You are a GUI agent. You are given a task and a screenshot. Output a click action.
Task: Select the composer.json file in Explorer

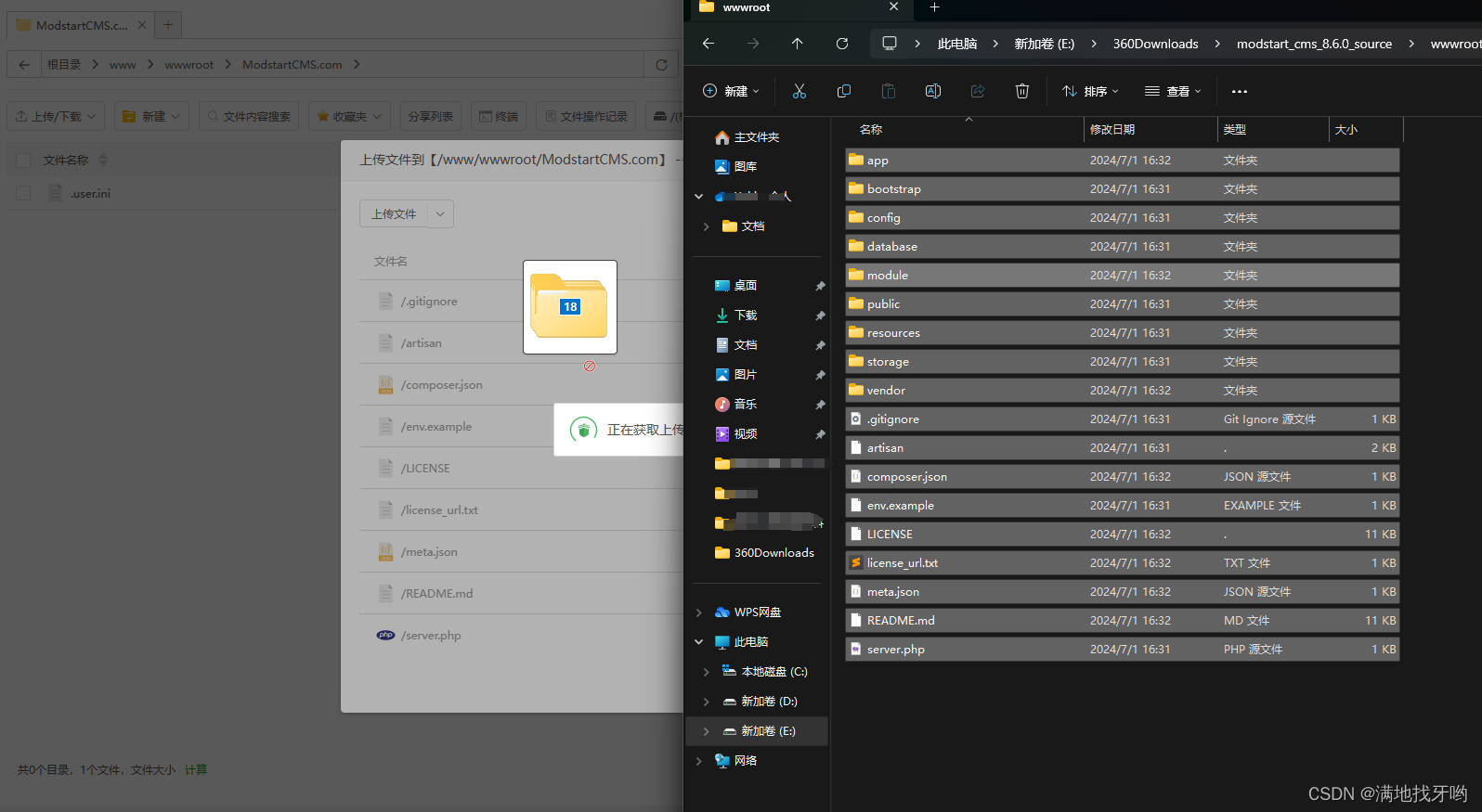point(1122,477)
